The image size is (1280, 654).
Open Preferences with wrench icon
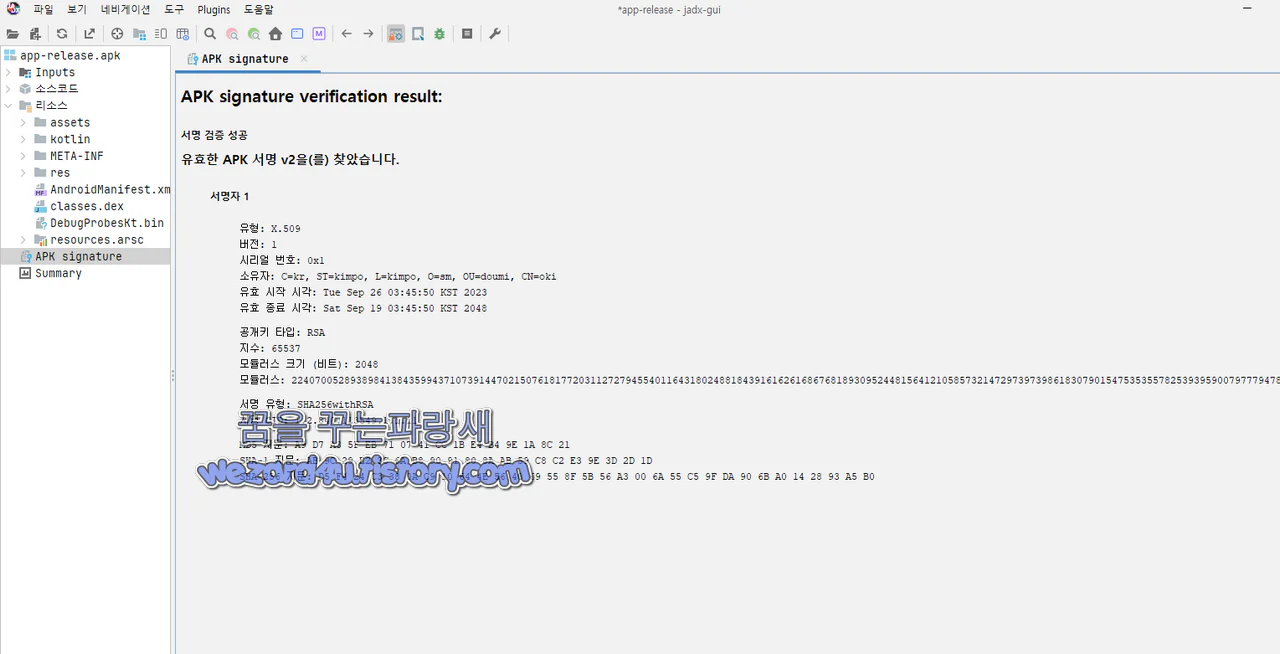[x=495, y=34]
